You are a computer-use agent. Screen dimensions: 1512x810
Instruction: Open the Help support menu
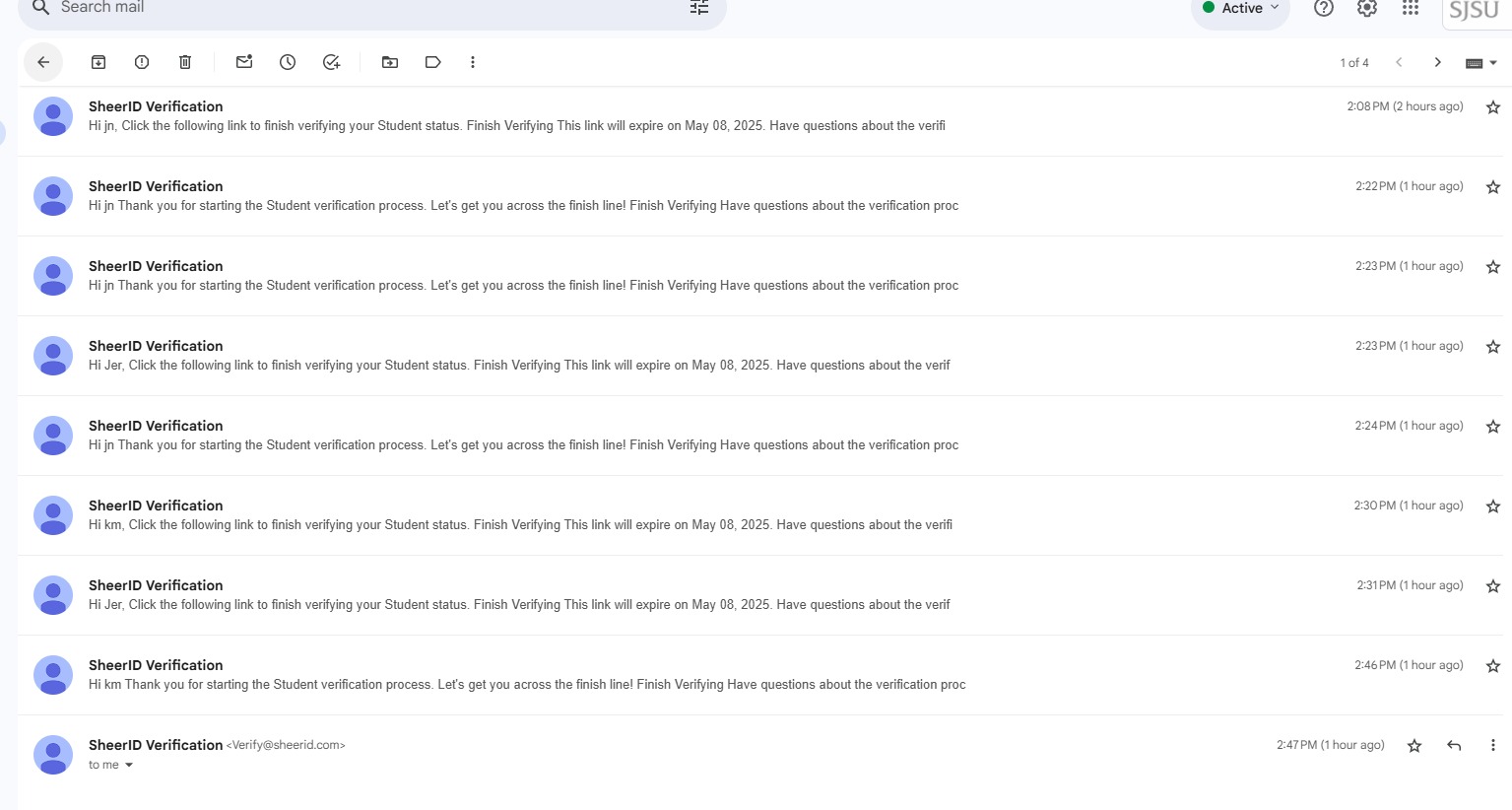pos(1324,8)
